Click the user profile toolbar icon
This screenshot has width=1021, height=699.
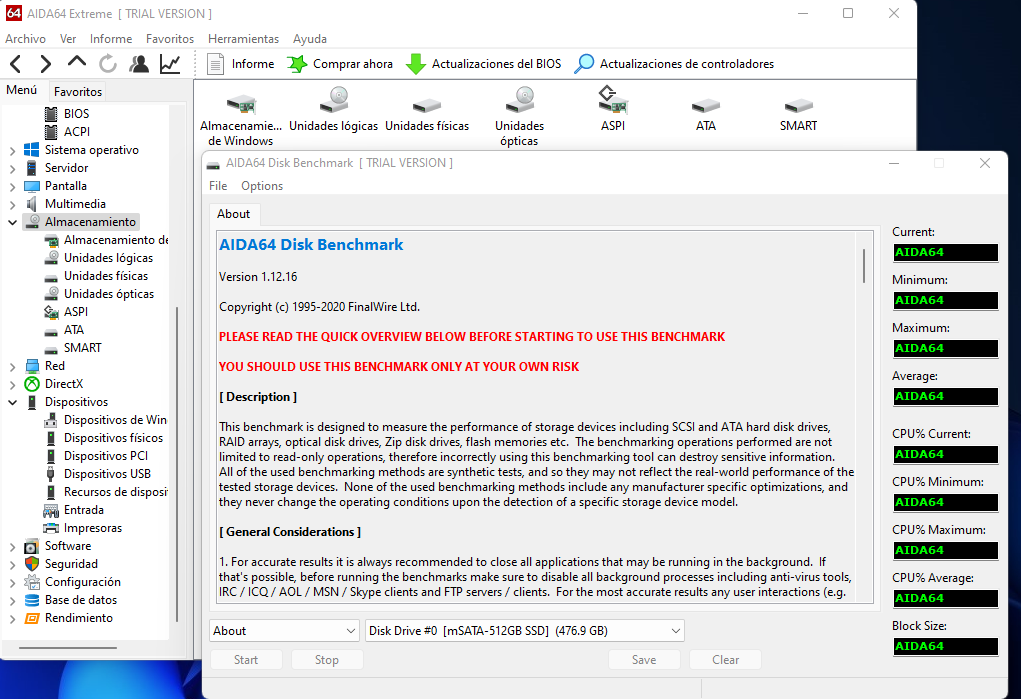point(139,64)
